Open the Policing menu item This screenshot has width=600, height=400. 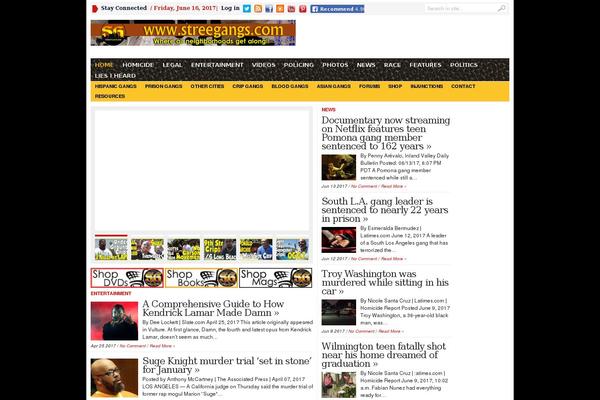pos(298,64)
